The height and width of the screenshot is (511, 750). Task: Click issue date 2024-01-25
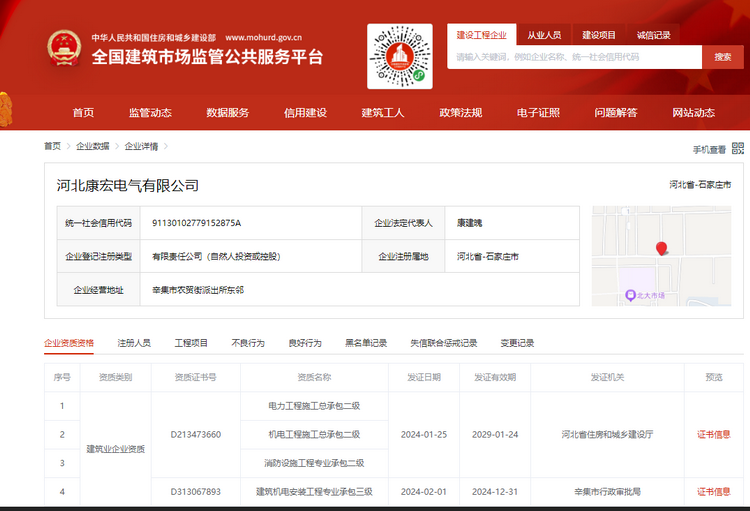[x=424, y=434]
